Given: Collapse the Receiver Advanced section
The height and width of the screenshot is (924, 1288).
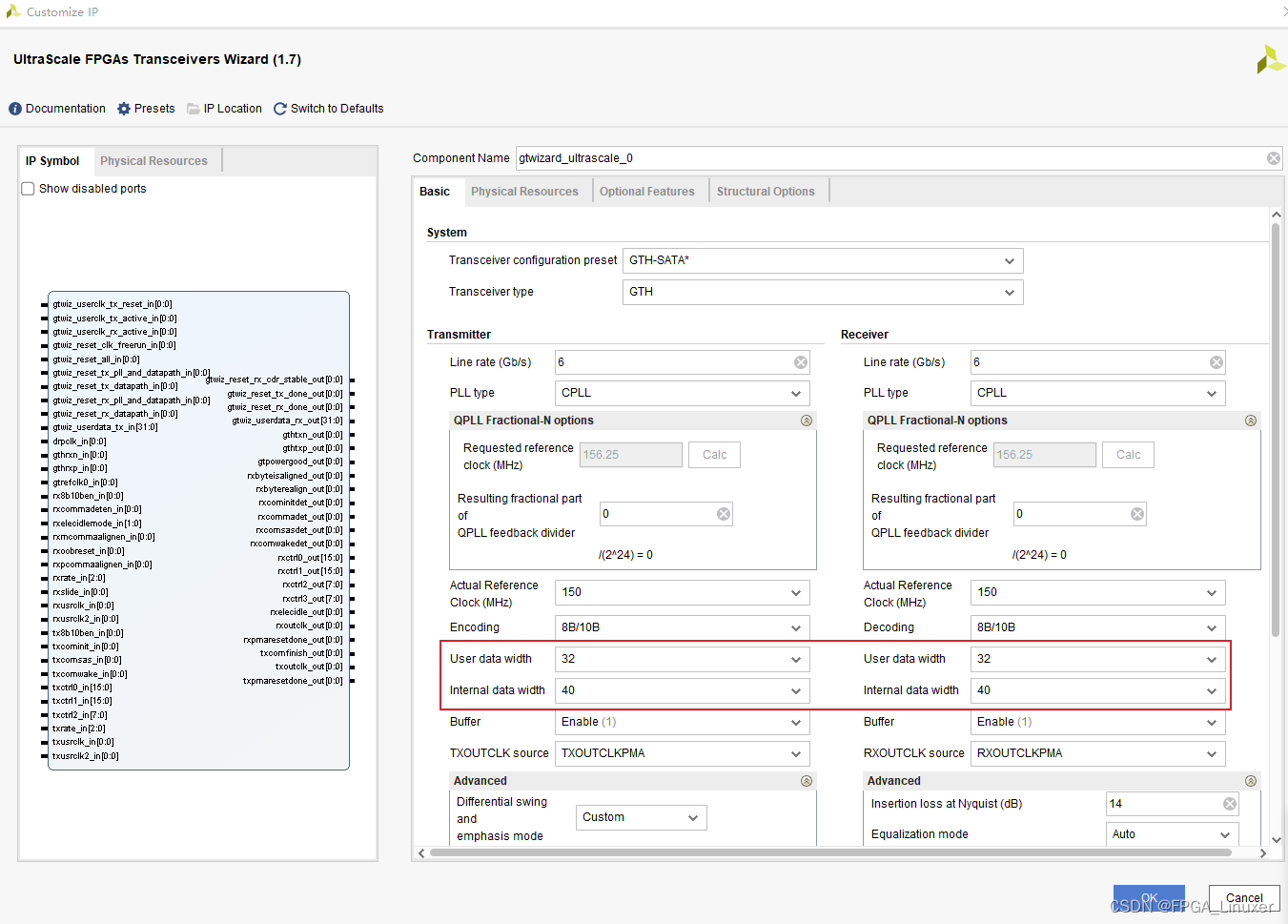Looking at the screenshot, I should tap(1251, 781).
